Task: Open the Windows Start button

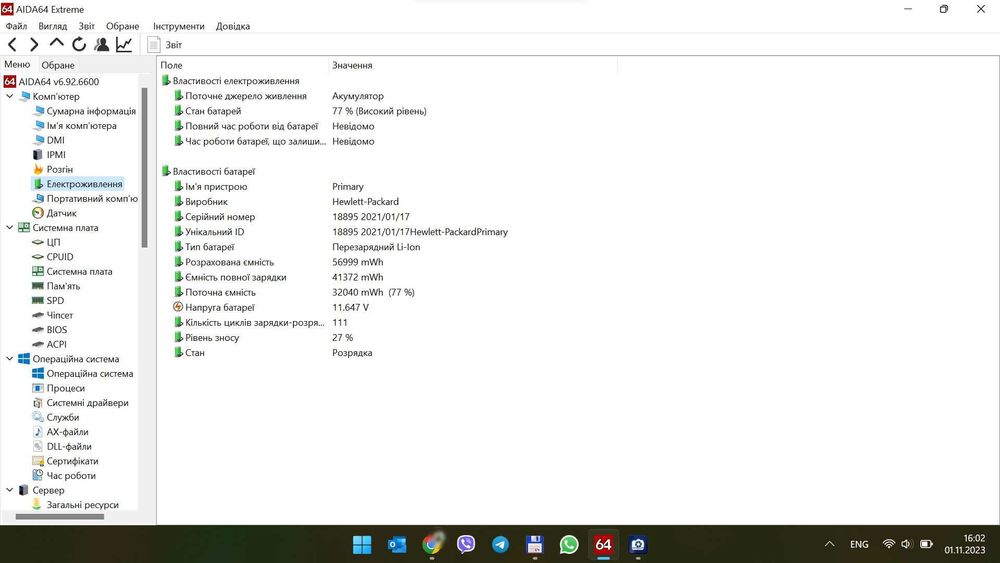Action: click(362, 545)
